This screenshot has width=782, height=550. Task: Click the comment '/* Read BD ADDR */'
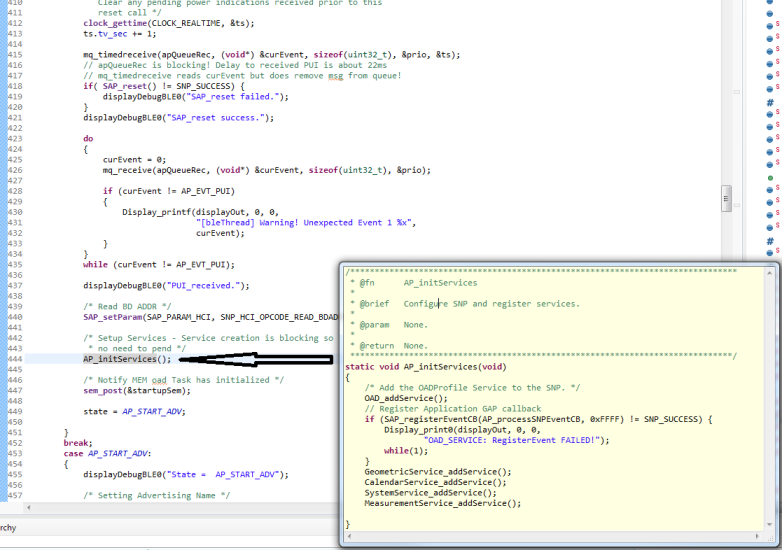[127, 307]
